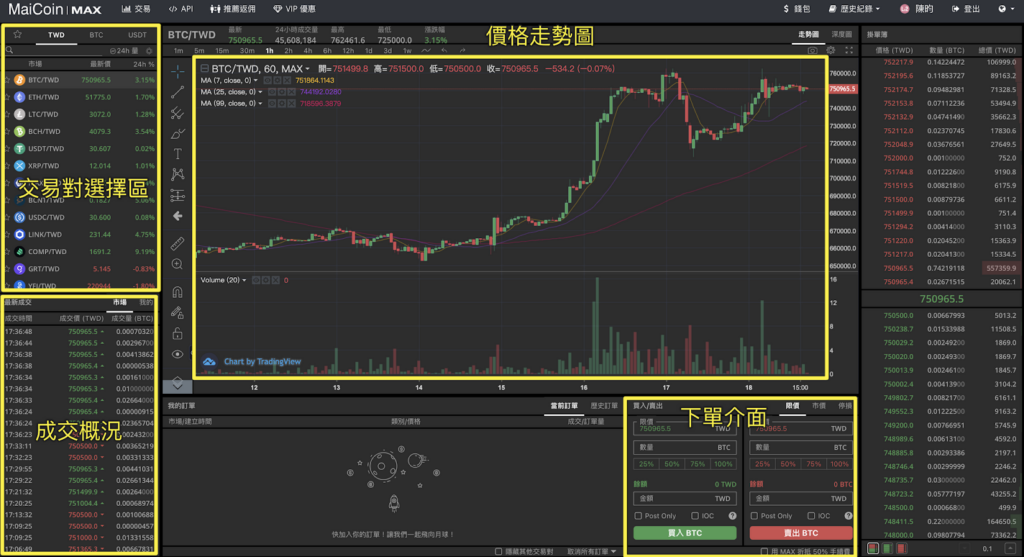Increase order book price grouping arrow
The image size is (1024, 557).
[1010, 549]
